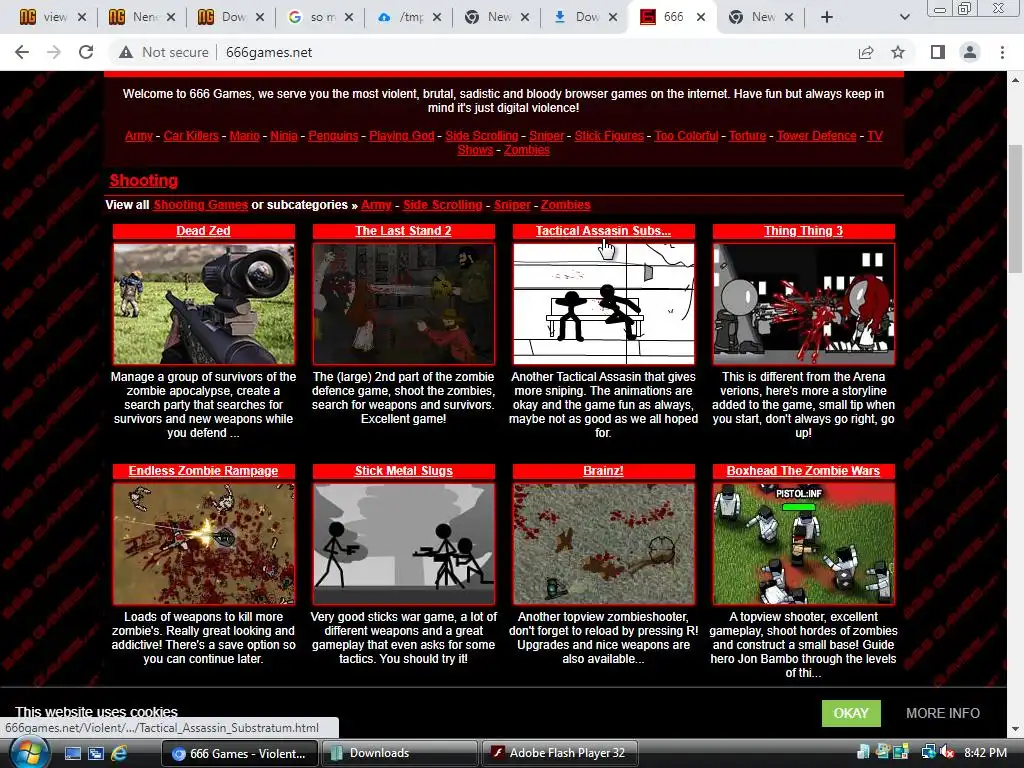This screenshot has width=1024, height=768.
Task: Expand the tab search dropdown arrow
Action: pyautogui.click(x=904, y=17)
